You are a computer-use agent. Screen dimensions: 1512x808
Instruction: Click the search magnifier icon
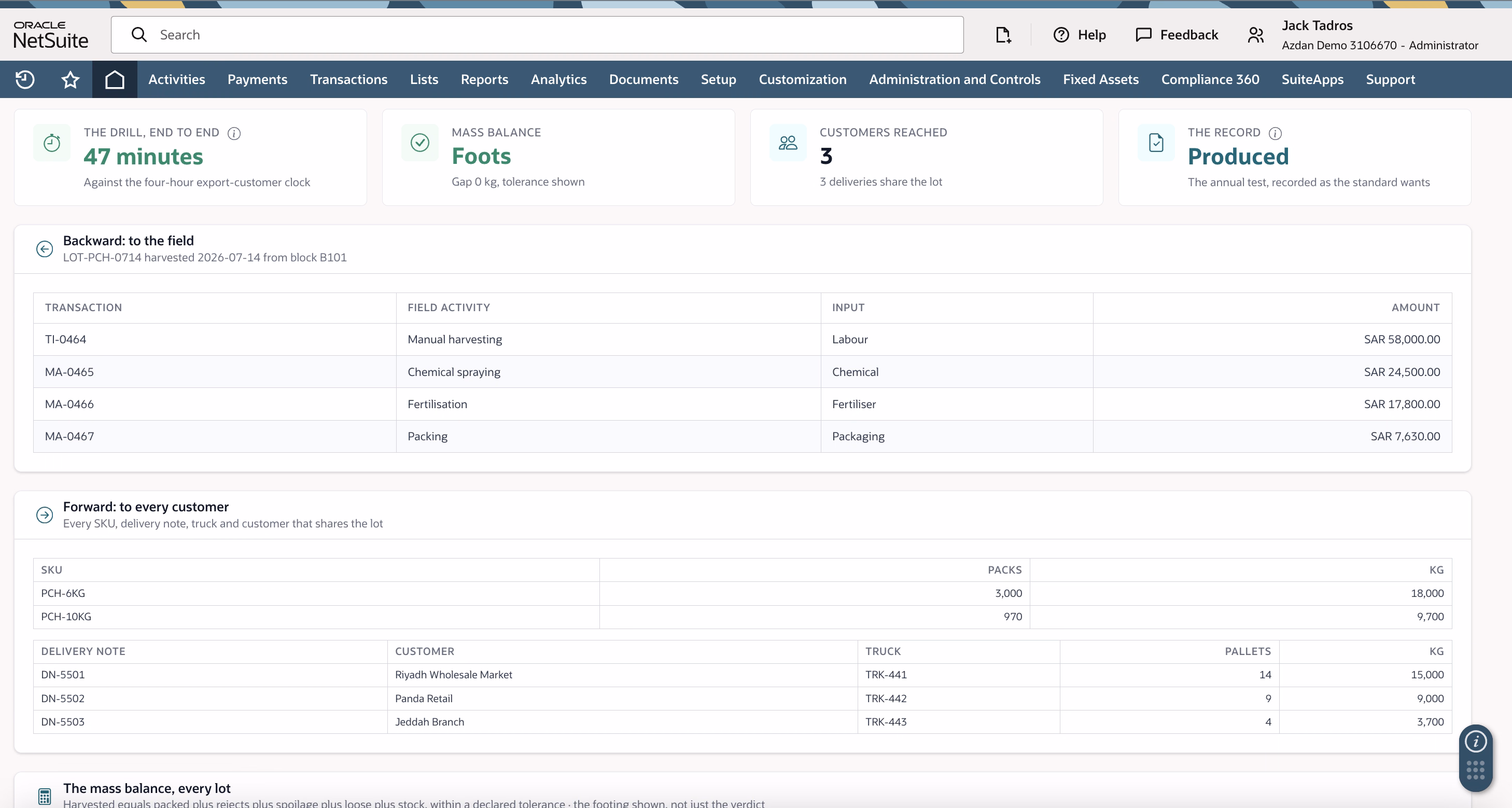139,35
